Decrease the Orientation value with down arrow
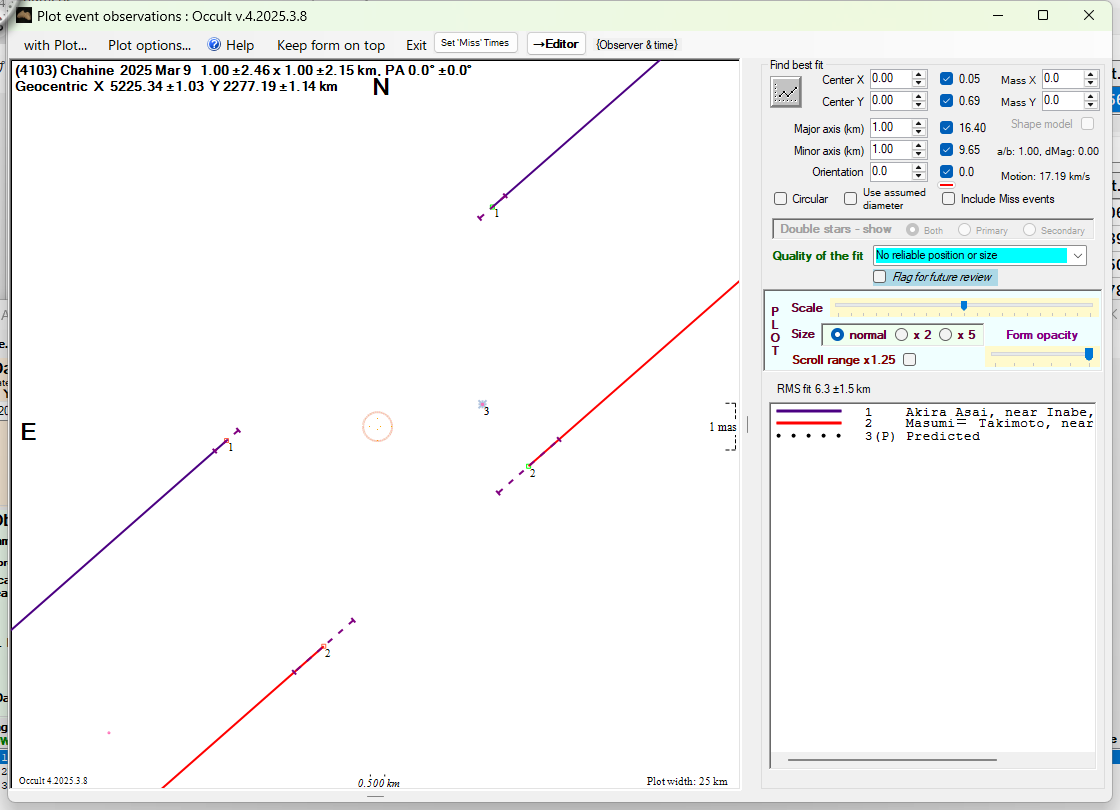1120x810 pixels. coord(919,176)
